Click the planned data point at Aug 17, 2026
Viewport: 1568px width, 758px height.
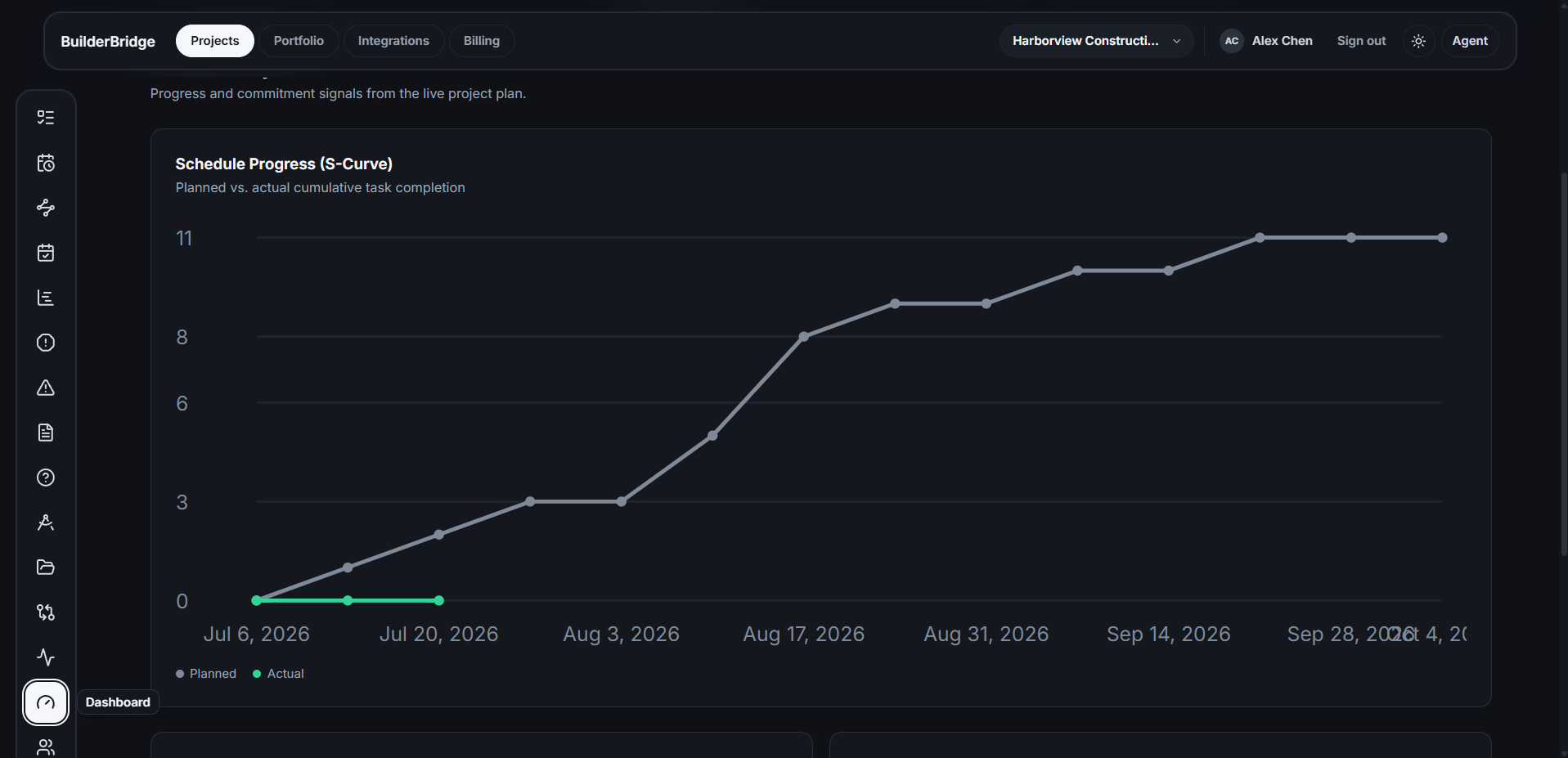tap(804, 337)
